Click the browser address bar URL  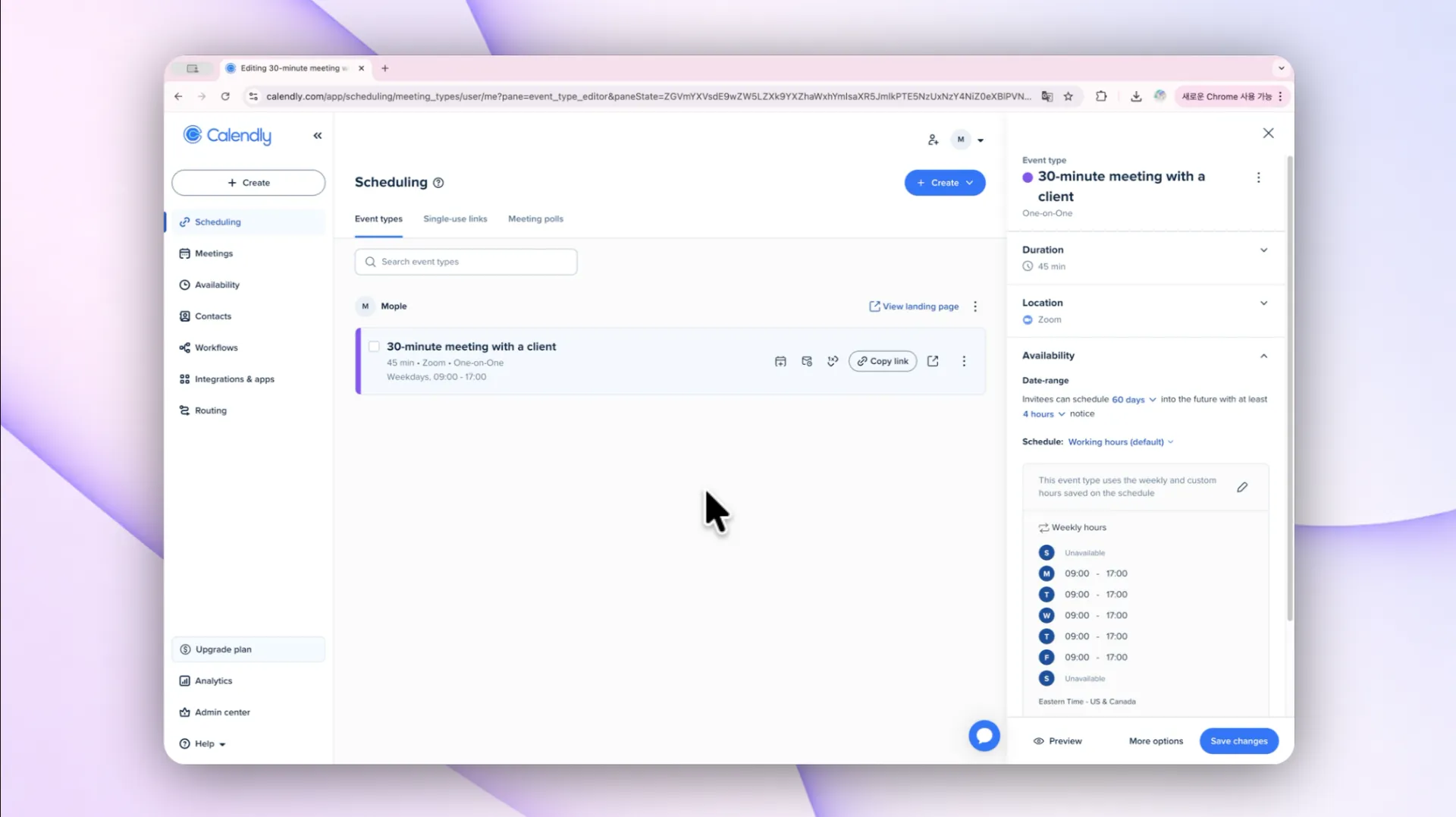(x=648, y=96)
